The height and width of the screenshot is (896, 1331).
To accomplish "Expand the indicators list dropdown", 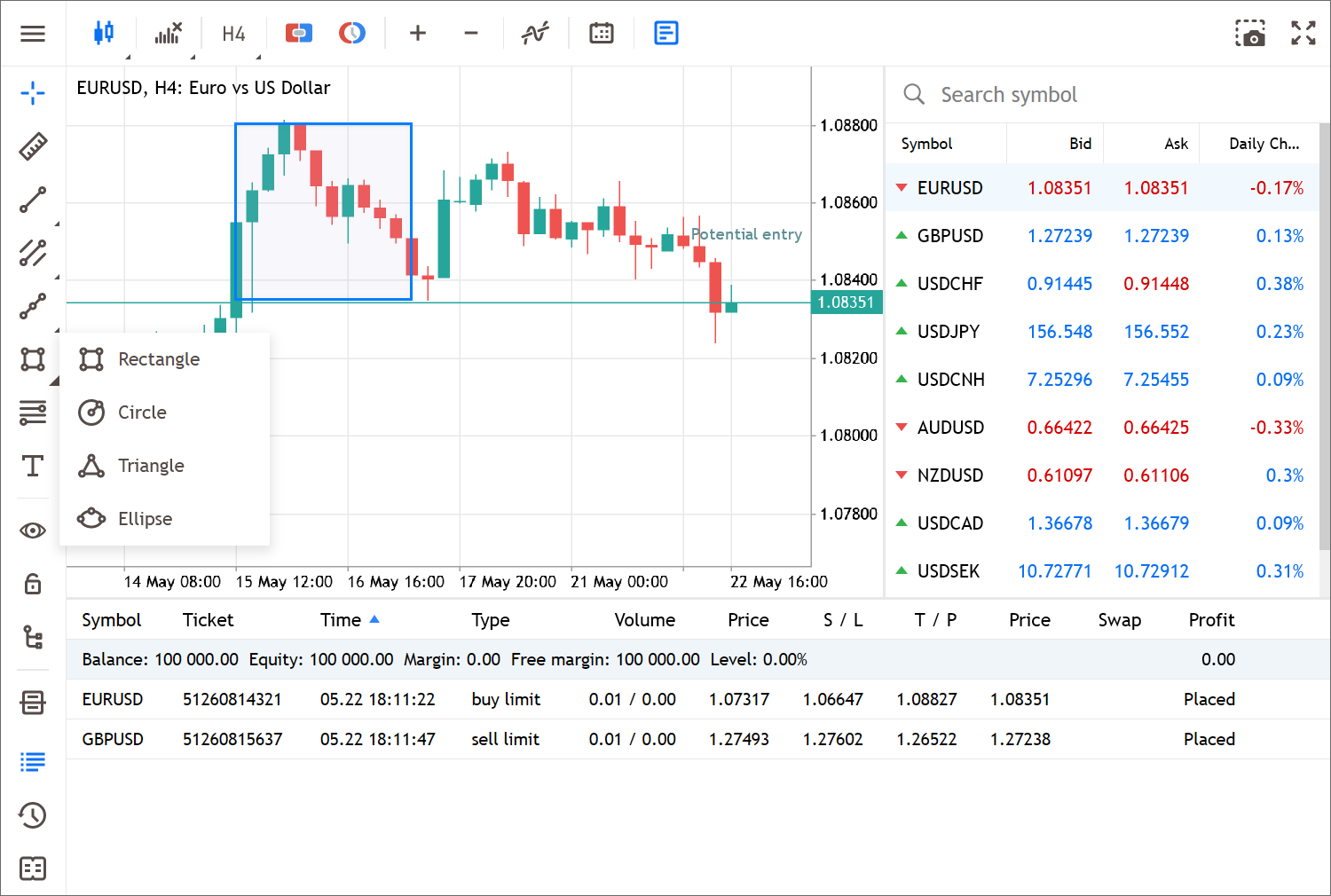I will click(168, 34).
